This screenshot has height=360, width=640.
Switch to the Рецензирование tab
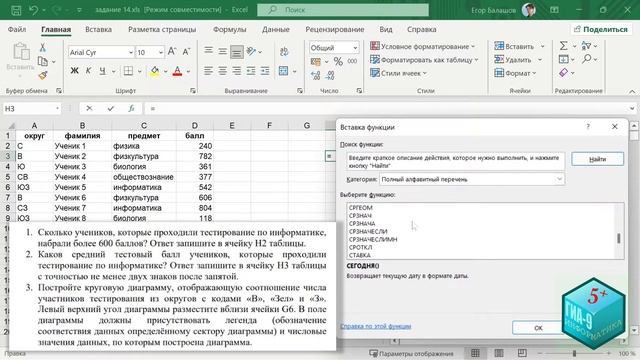click(335, 29)
